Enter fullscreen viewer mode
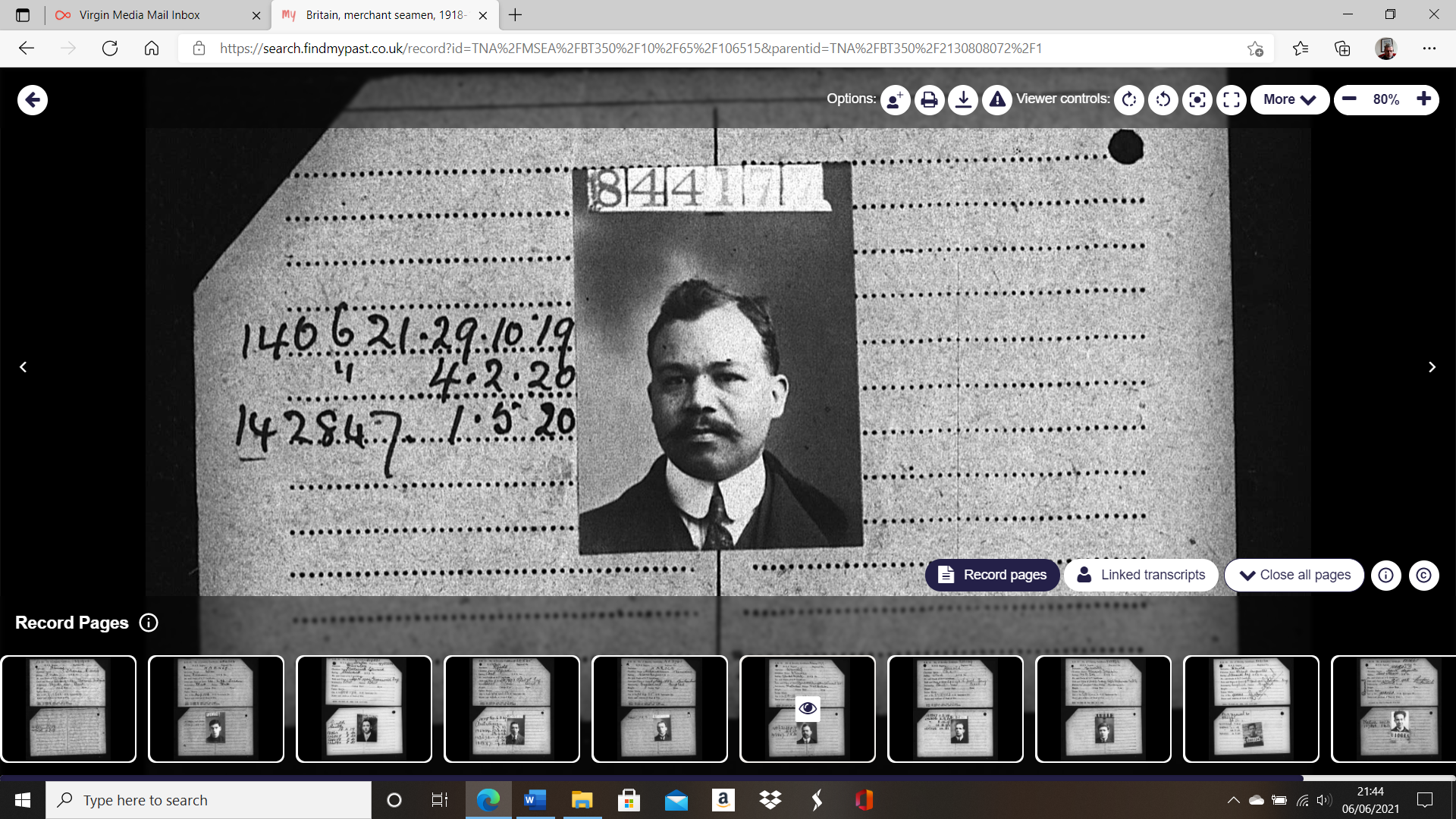 pos(1232,99)
